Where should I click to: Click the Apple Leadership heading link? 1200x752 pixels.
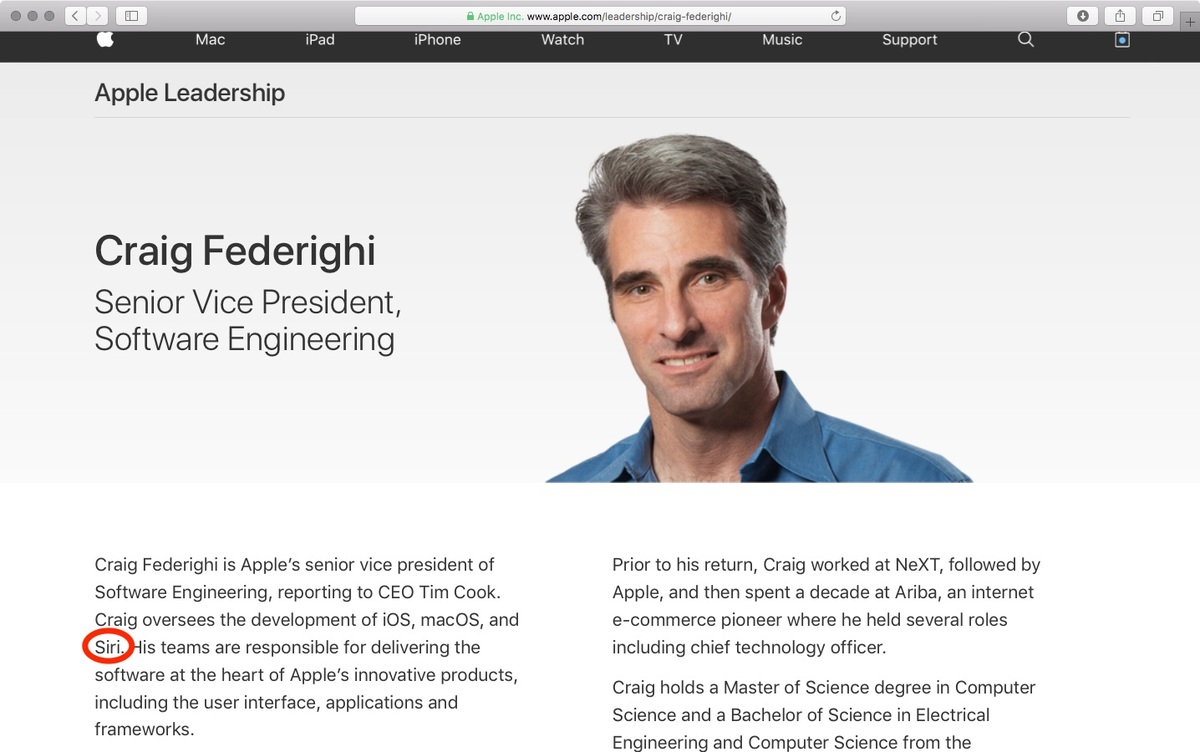[x=190, y=93]
